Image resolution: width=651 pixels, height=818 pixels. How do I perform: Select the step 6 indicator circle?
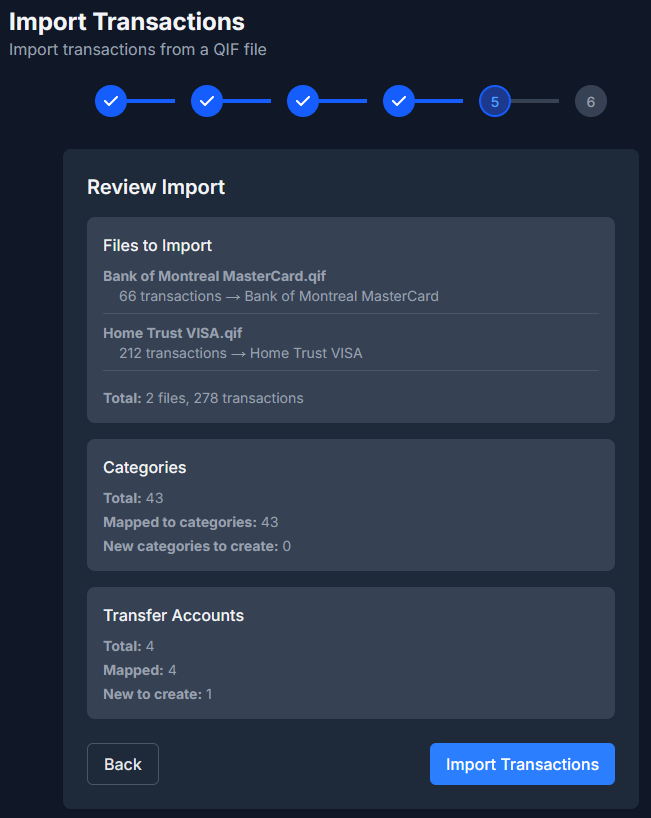pos(590,101)
